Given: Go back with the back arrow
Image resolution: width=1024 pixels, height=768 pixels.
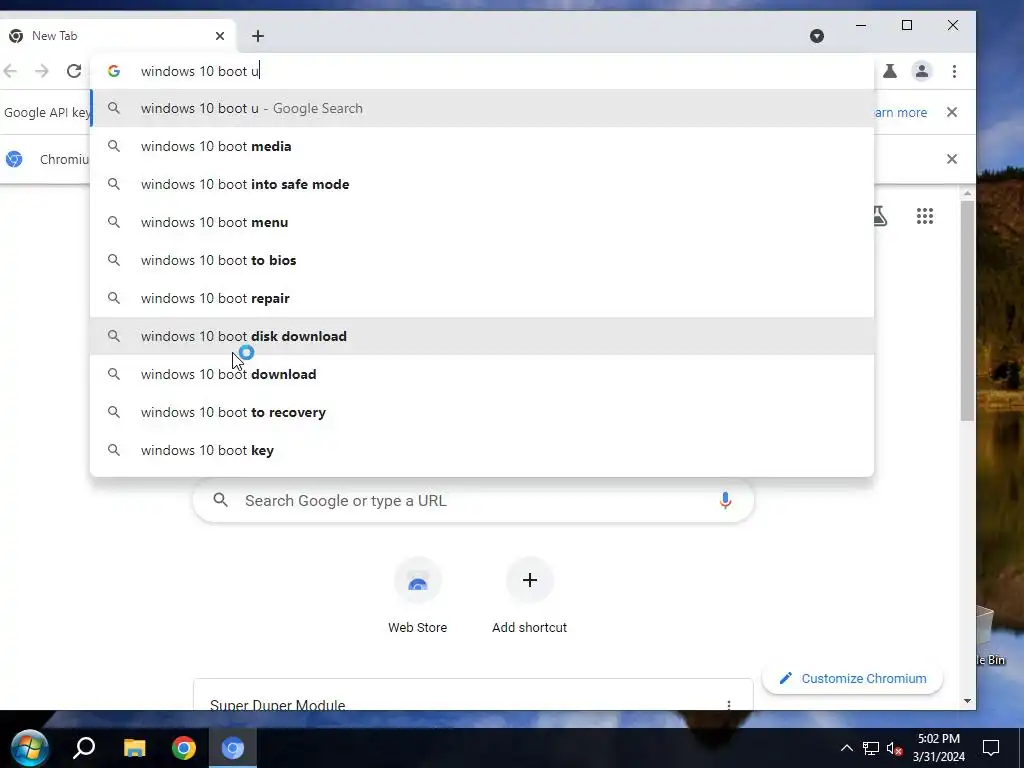Looking at the screenshot, I should [x=10, y=71].
